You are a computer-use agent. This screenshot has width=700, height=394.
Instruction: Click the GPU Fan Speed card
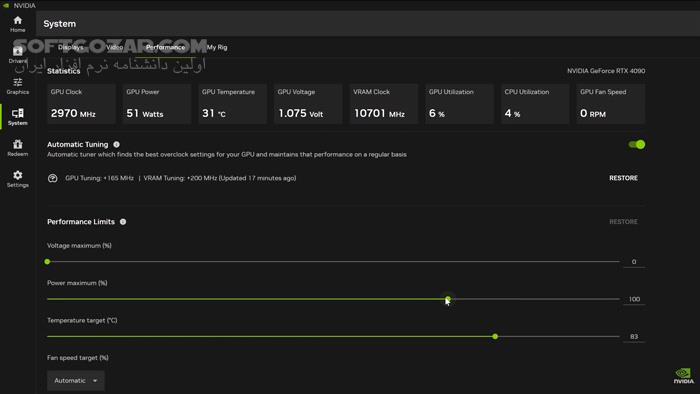[611, 104]
